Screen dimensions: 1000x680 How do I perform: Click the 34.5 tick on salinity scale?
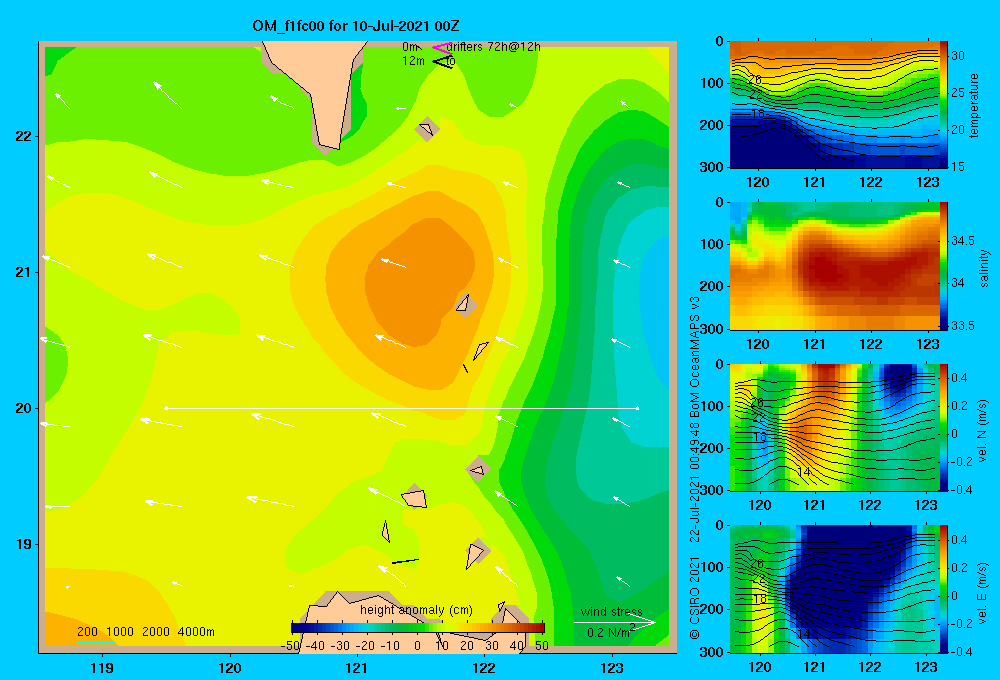[x=962, y=240]
